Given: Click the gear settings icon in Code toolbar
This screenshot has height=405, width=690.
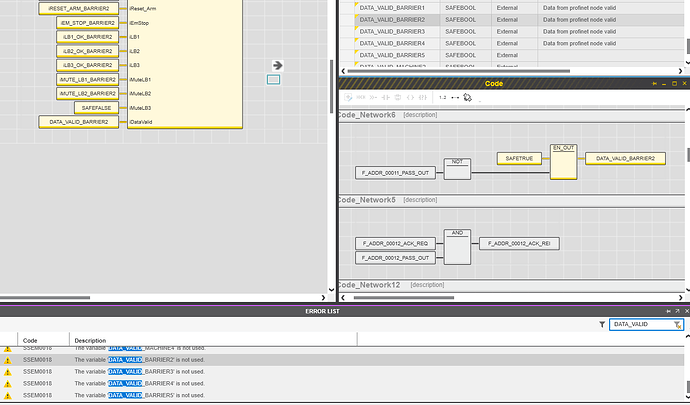Looking at the screenshot, I should click(x=467, y=97).
